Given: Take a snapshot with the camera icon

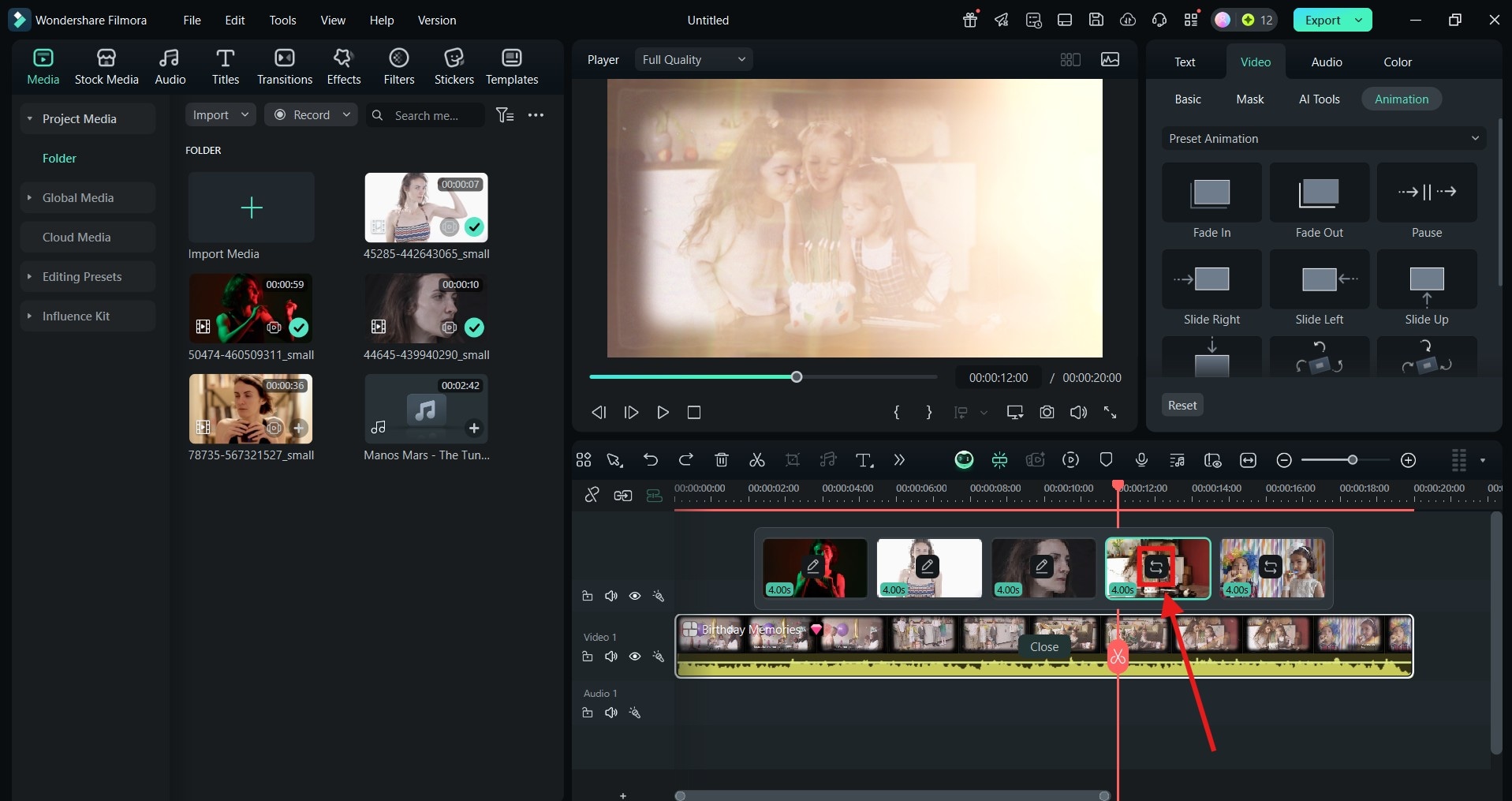Looking at the screenshot, I should pyautogui.click(x=1047, y=412).
